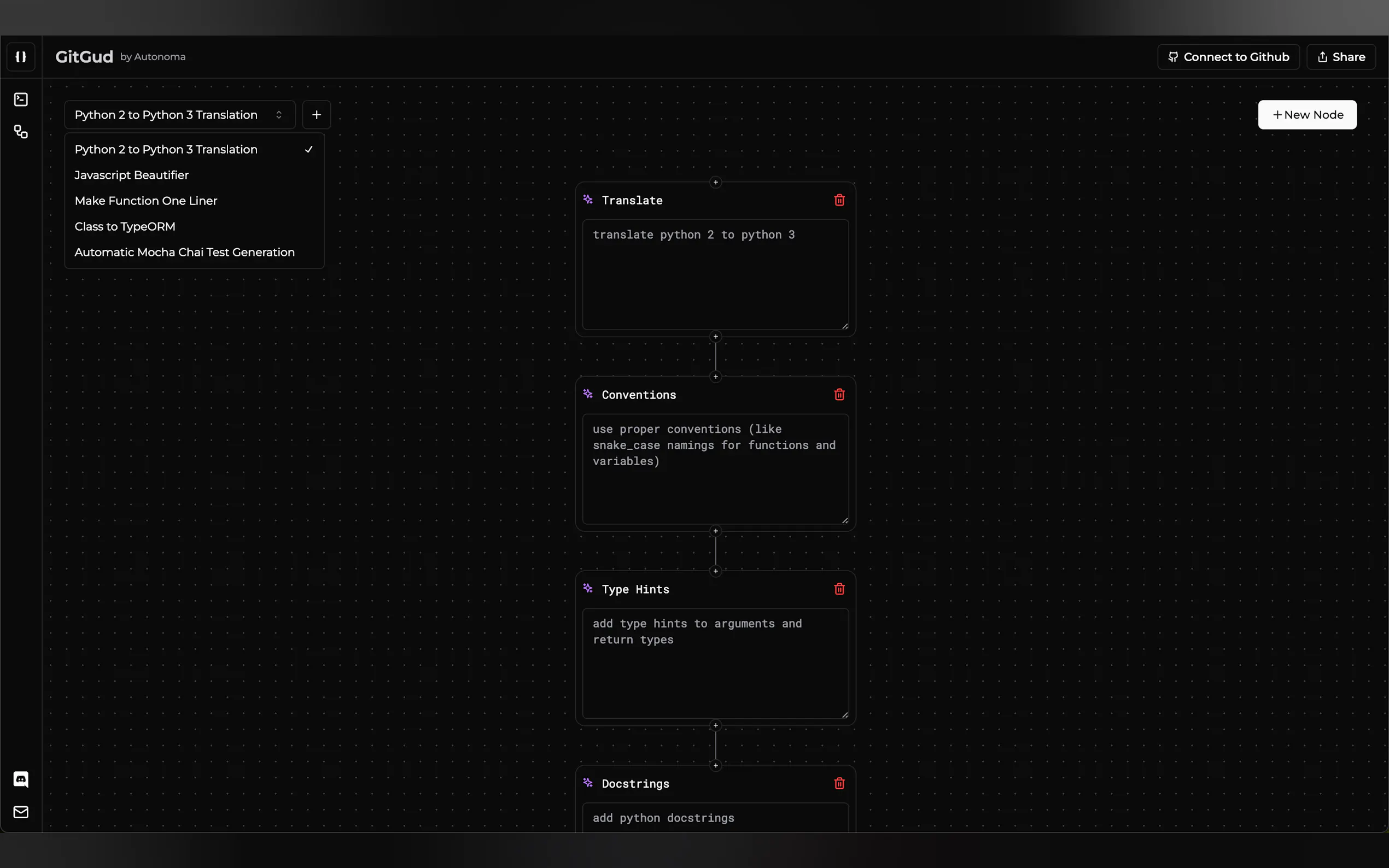Click the mail envelope icon in the sidebar

[x=21, y=812]
